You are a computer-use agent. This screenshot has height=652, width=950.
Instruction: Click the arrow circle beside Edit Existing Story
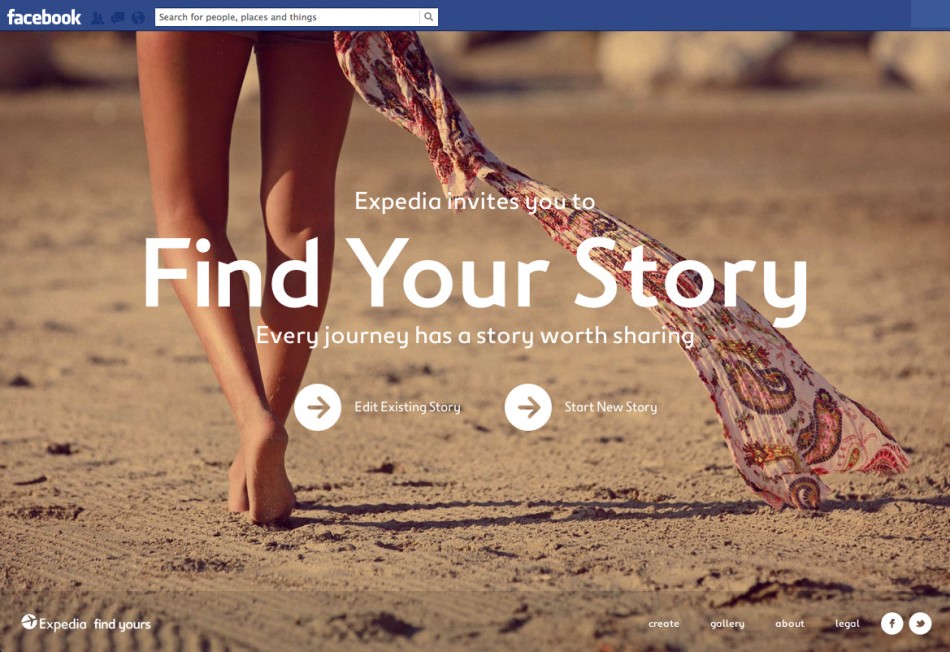317,407
